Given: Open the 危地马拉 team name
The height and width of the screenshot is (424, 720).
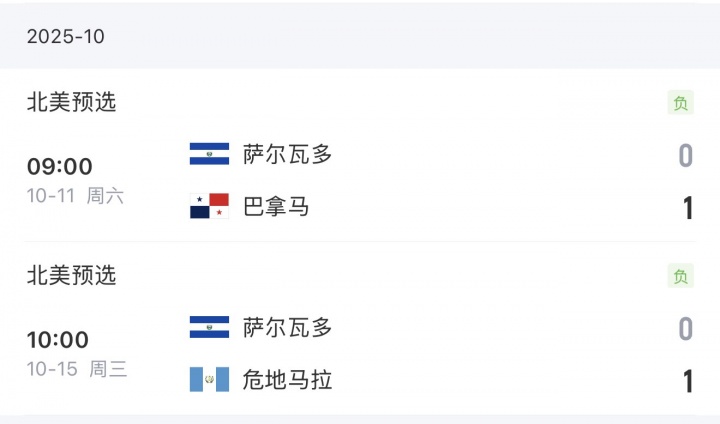Looking at the screenshot, I should pos(288,380).
